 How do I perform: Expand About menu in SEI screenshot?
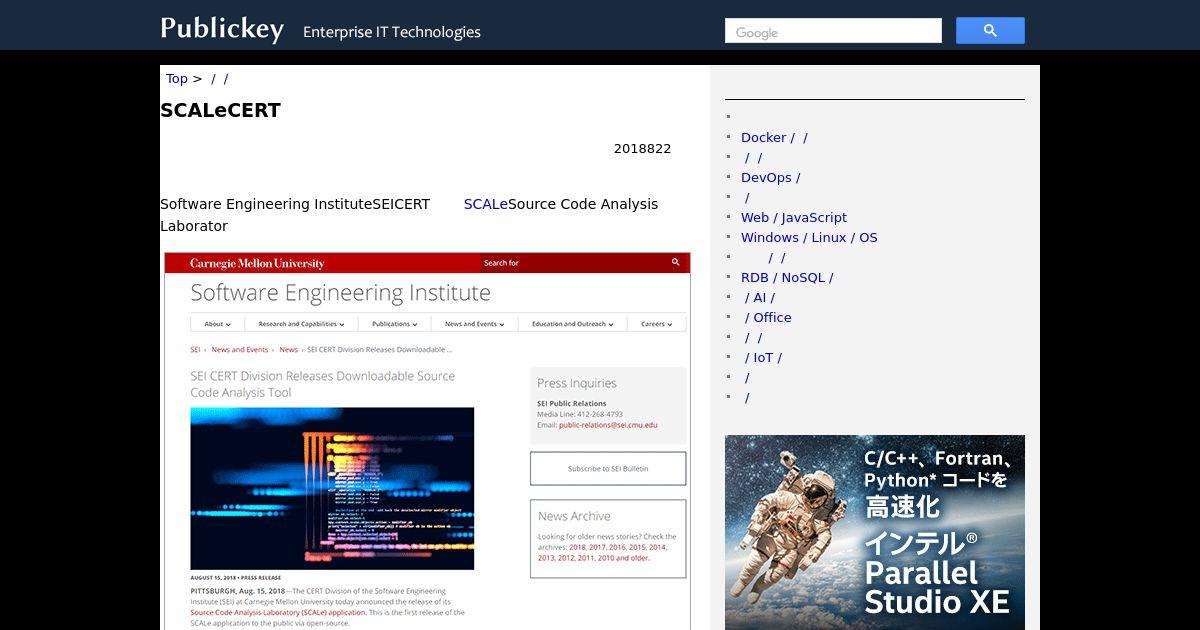(217, 324)
